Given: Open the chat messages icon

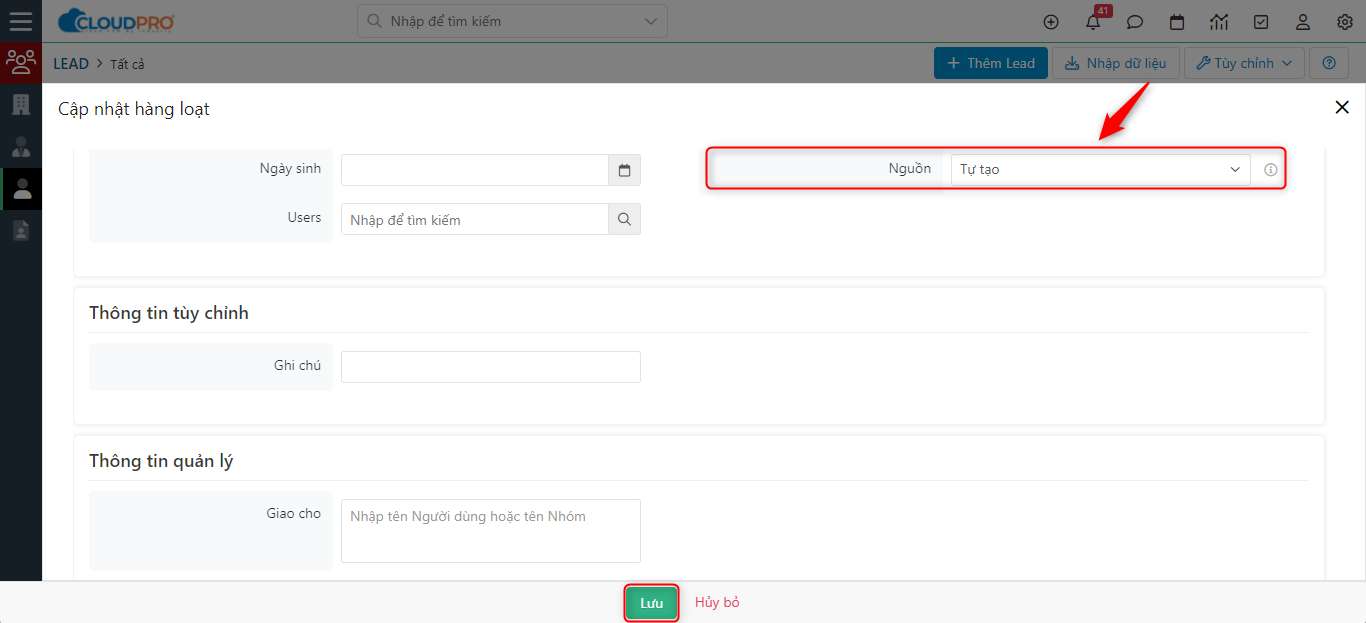Looking at the screenshot, I should pyautogui.click(x=1135, y=21).
